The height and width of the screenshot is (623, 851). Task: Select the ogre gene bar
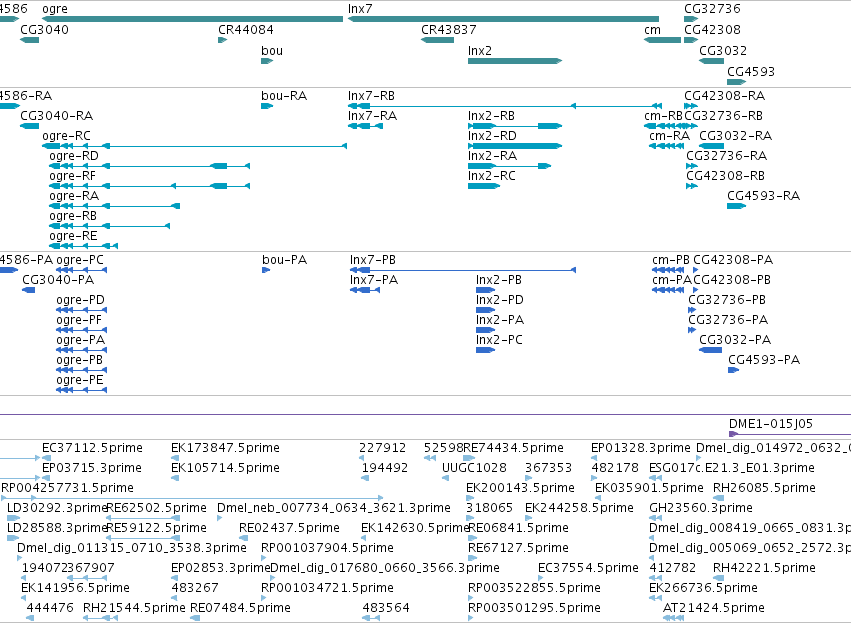[x=193, y=19]
